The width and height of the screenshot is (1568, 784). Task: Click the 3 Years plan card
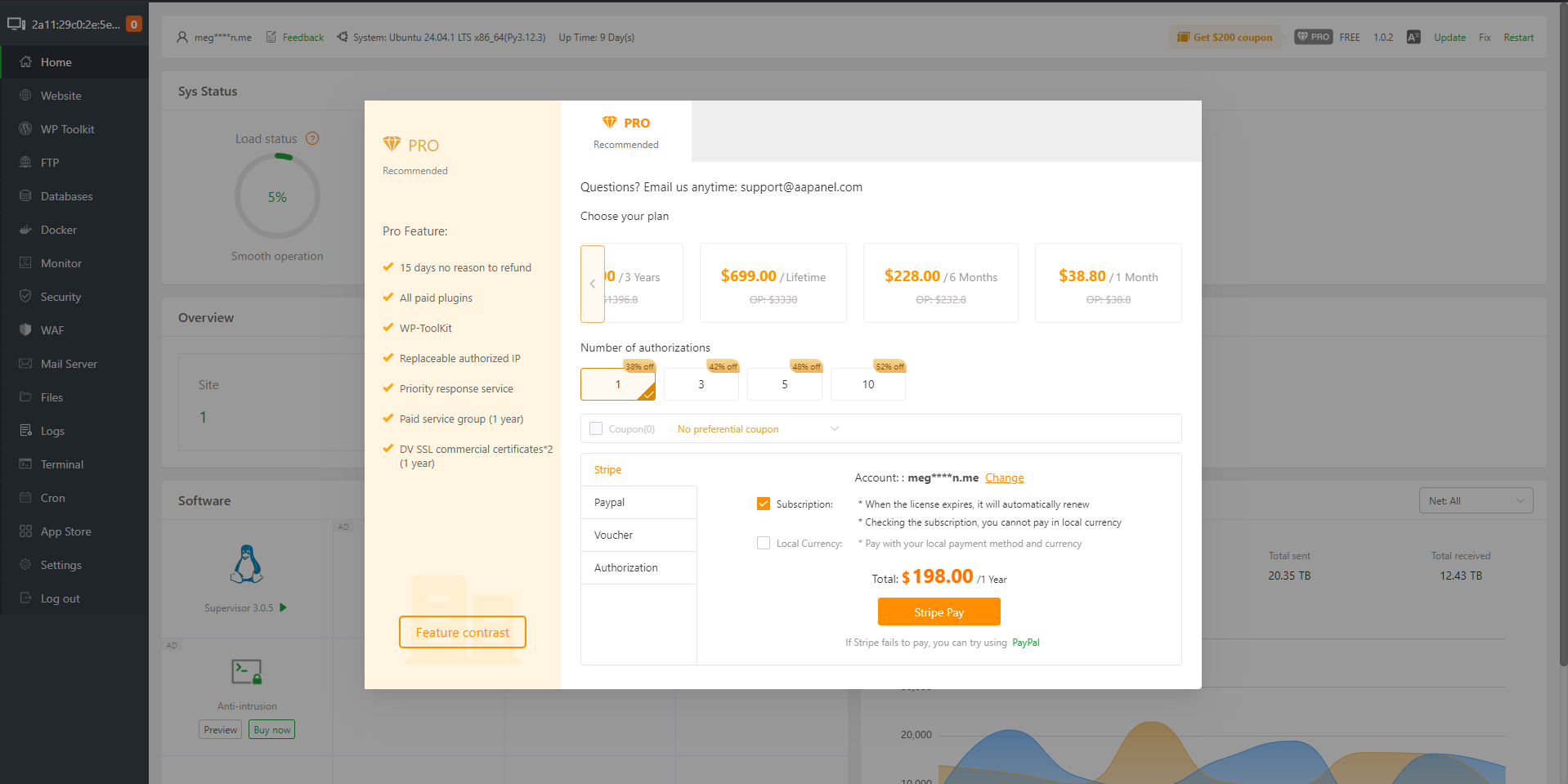[643, 283]
